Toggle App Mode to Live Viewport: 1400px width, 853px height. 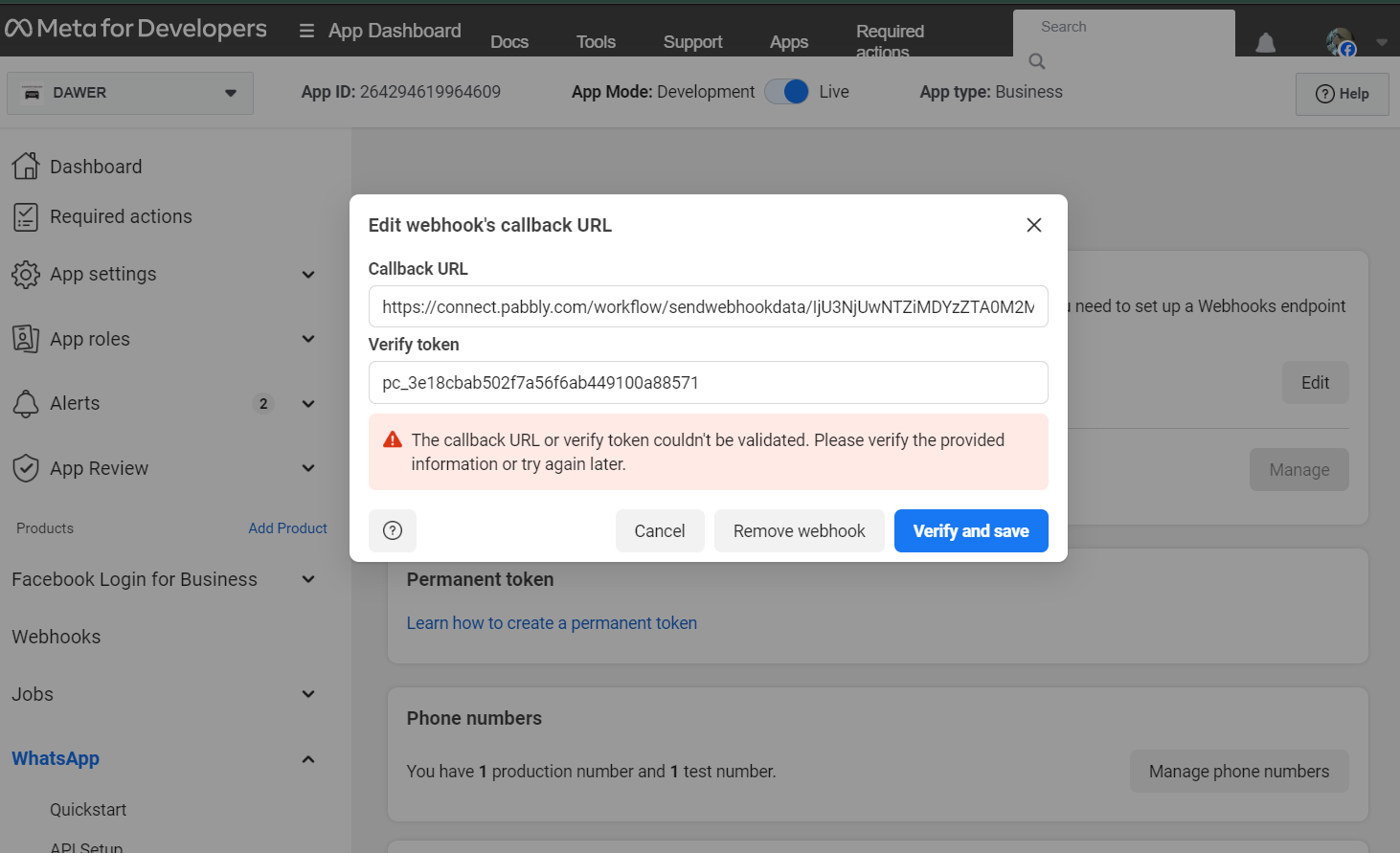point(786,92)
